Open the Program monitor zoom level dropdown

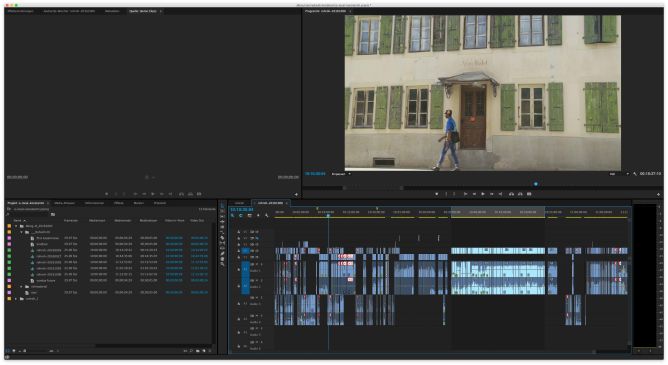(341, 174)
